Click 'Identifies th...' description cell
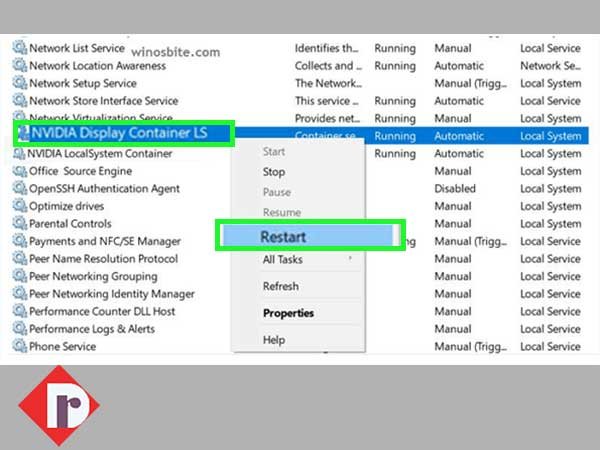 click(327, 48)
